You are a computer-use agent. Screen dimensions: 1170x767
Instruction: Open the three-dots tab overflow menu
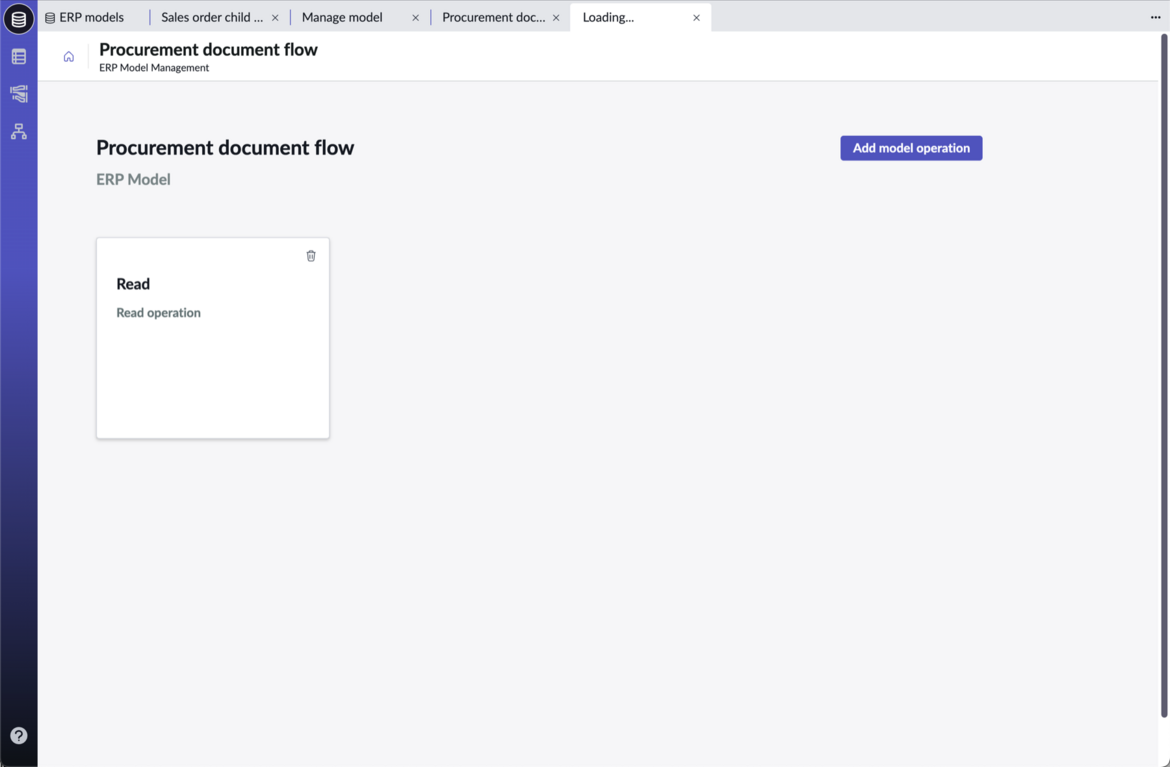coord(1155,17)
